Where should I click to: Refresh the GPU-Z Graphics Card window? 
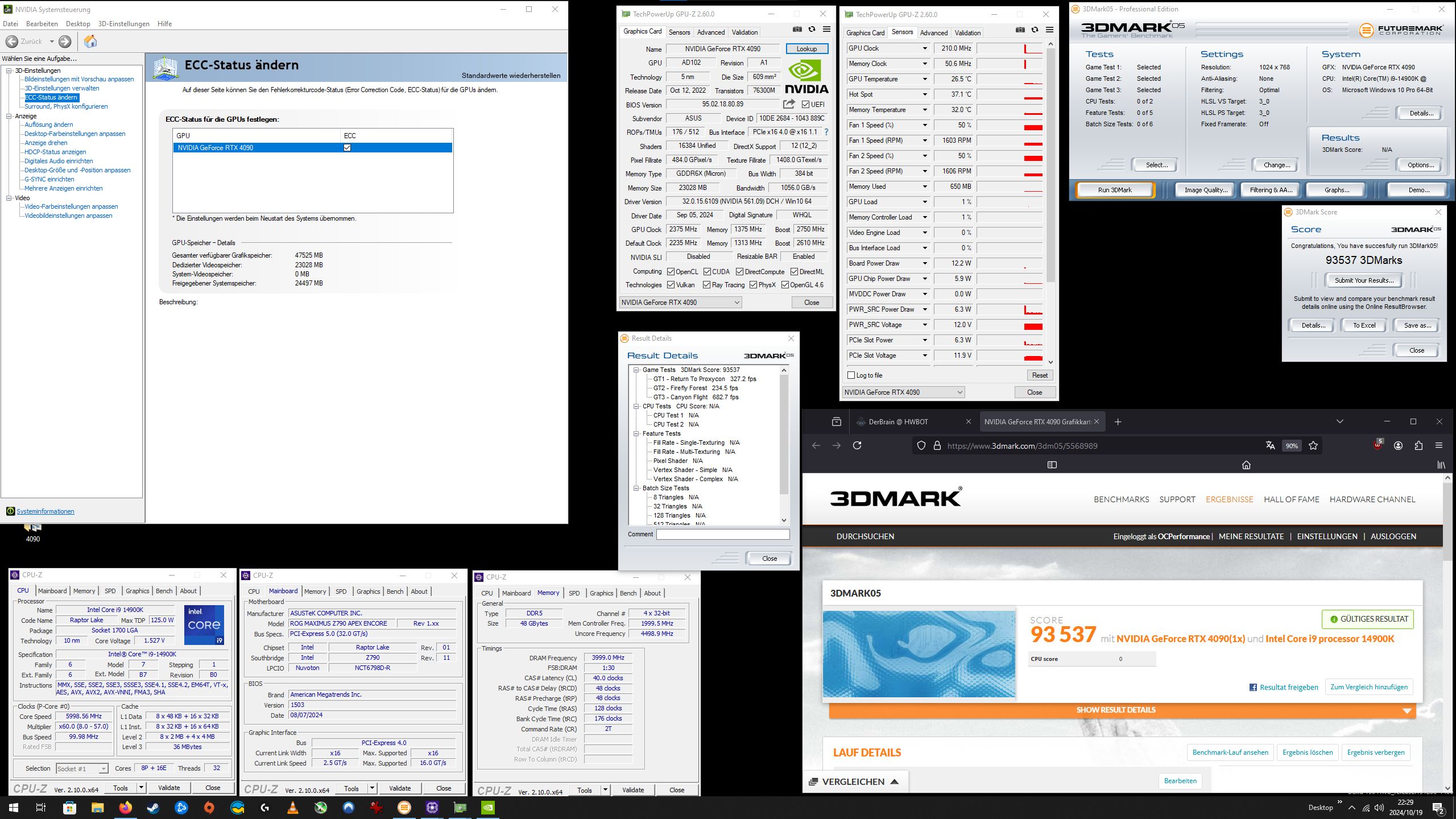coord(812,30)
